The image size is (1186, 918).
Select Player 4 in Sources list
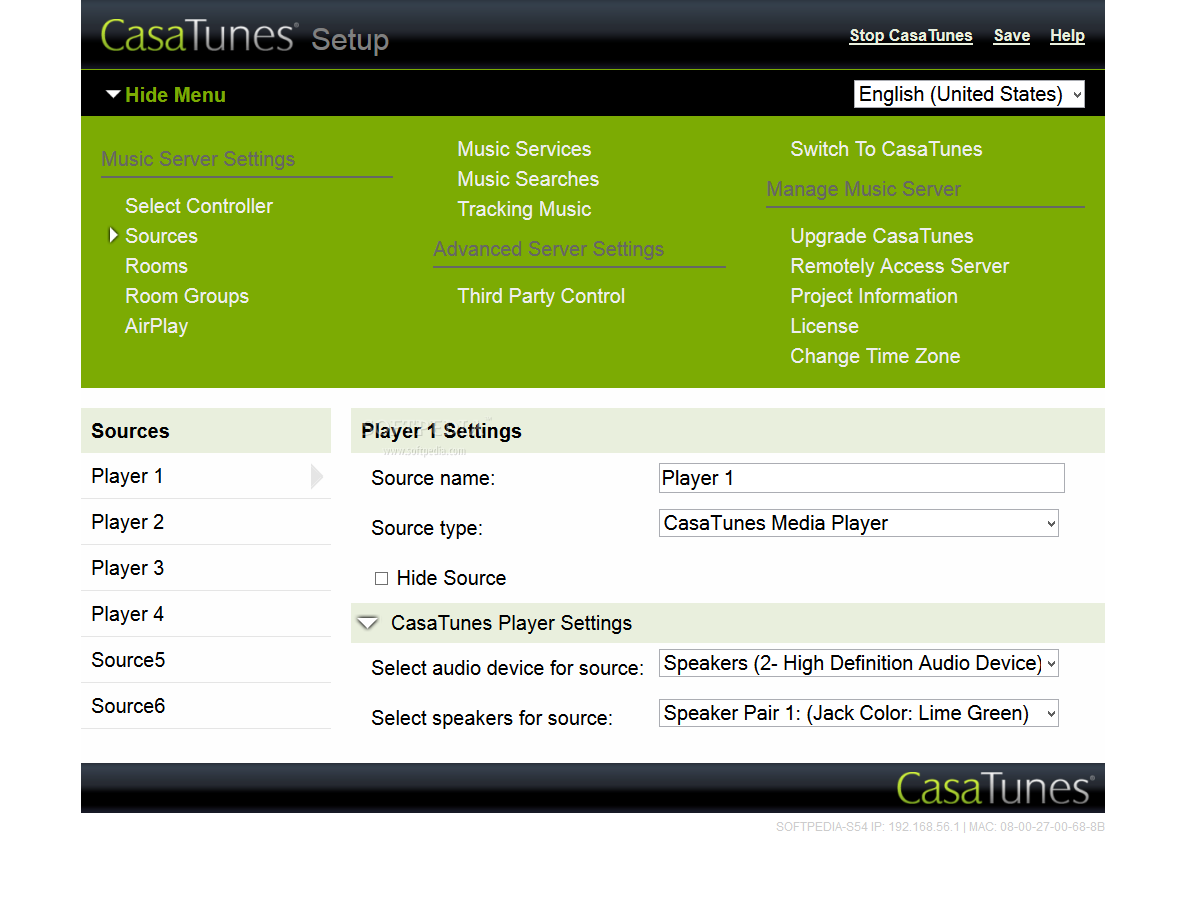[x=206, y=614]
